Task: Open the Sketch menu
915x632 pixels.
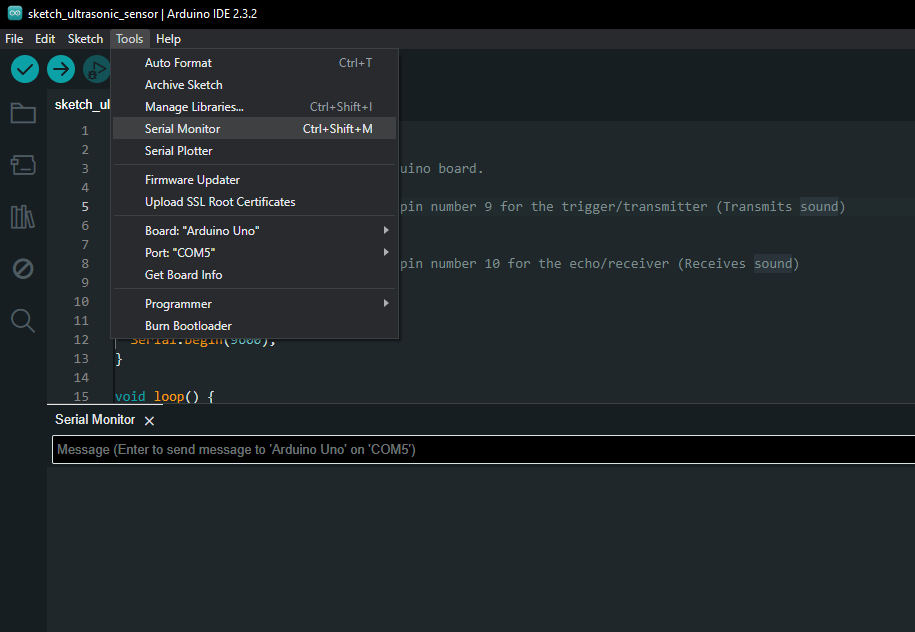Action: (85, 39)
